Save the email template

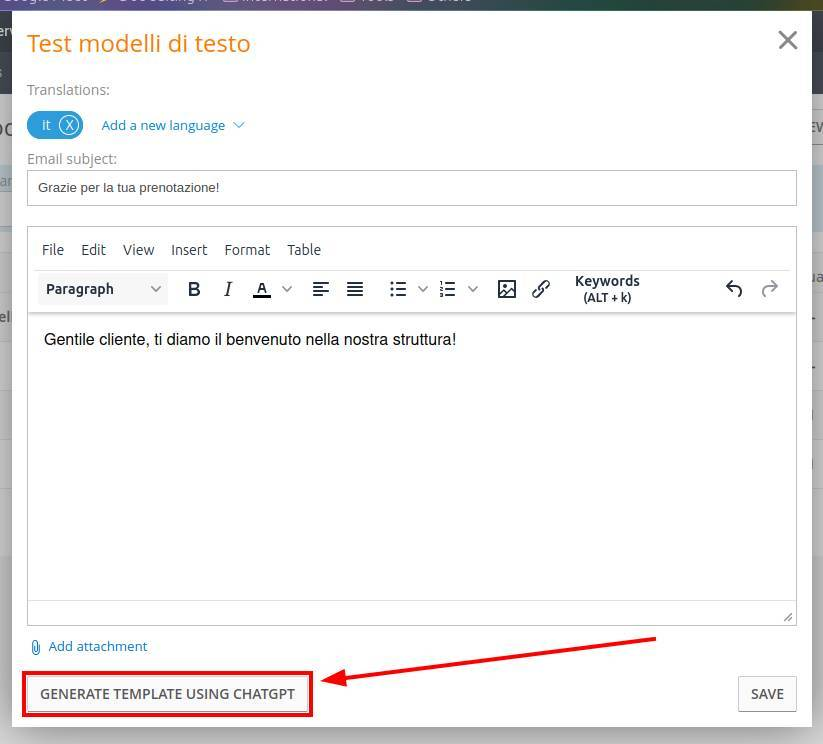coord(767,694)
